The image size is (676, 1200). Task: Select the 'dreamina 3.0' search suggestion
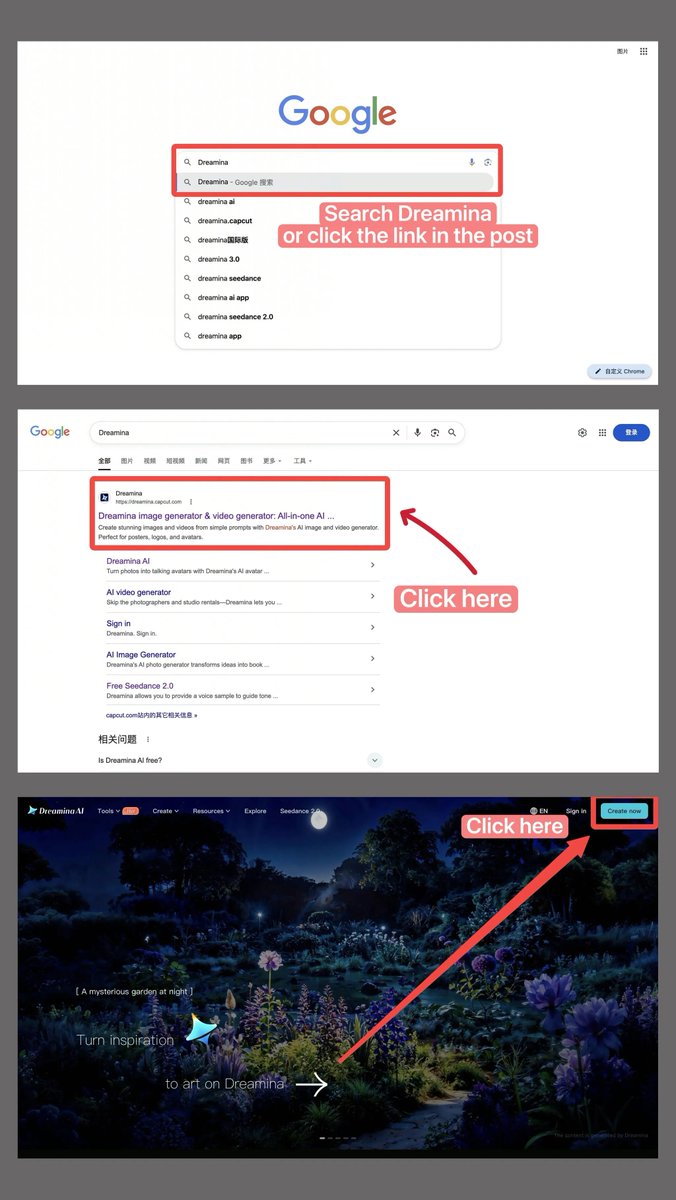[x=219, y=259]
